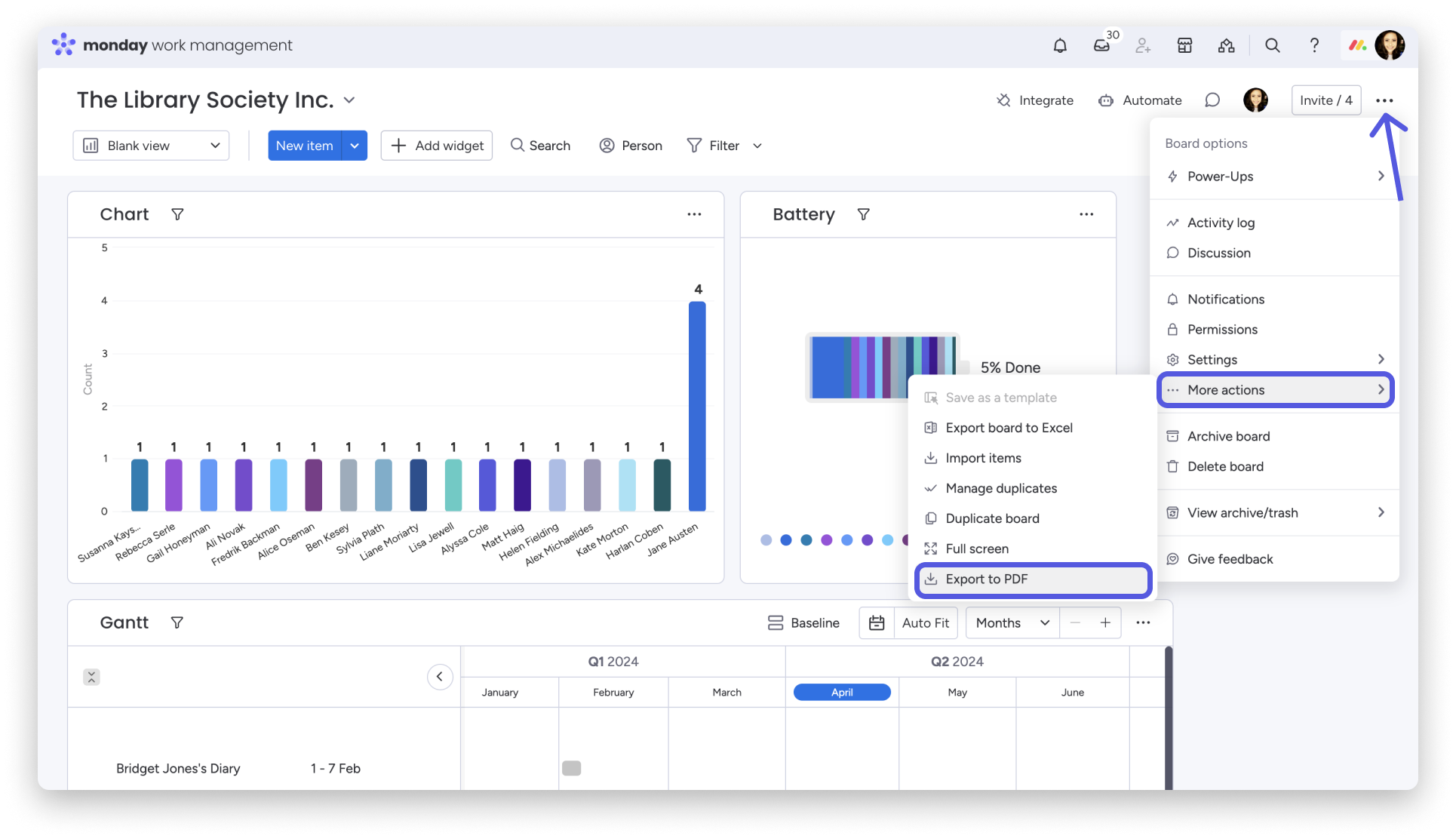
Task: Collapse the Gantt groups toggle icon
Action: [91, 677]
